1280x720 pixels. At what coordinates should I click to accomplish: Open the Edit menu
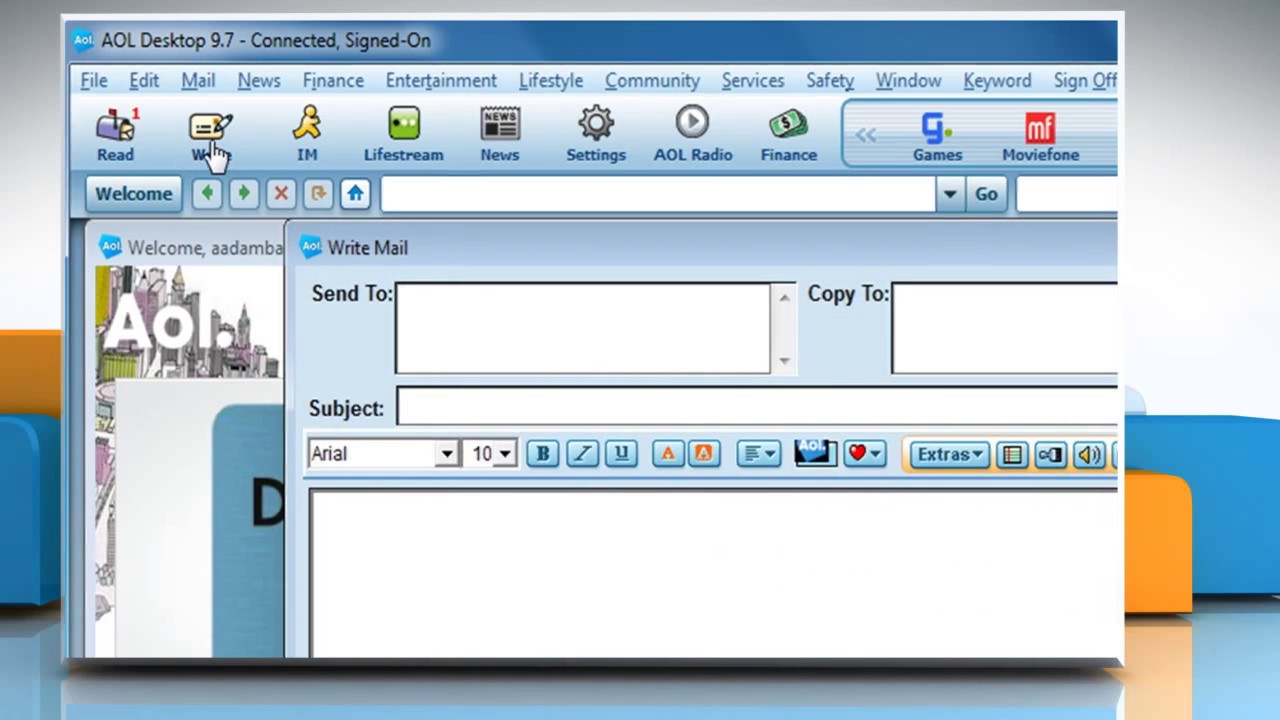[144, 81]
